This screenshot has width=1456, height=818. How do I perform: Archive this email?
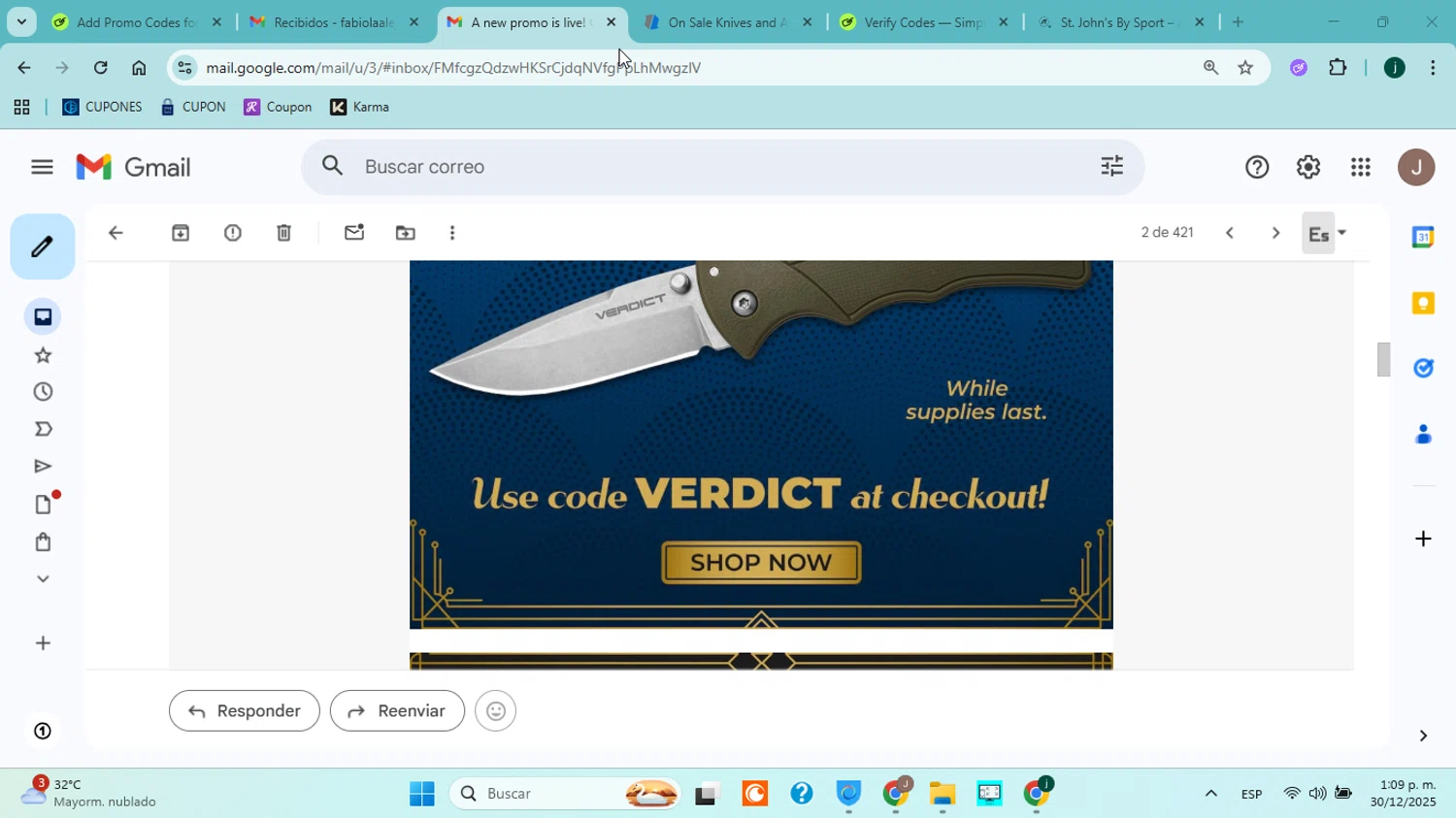181,233
